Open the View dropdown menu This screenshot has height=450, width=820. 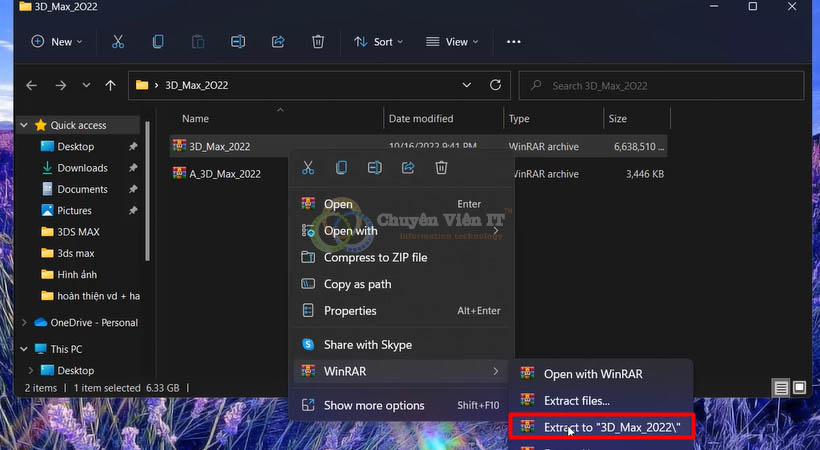(452, 42)
